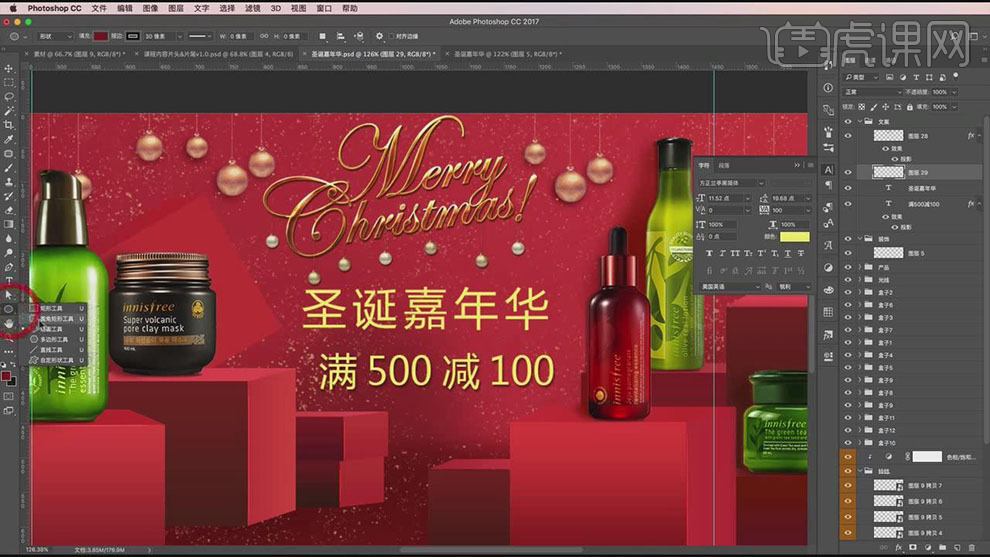
Task: Filter layers by type layers icon
Action: pos(916,77)
